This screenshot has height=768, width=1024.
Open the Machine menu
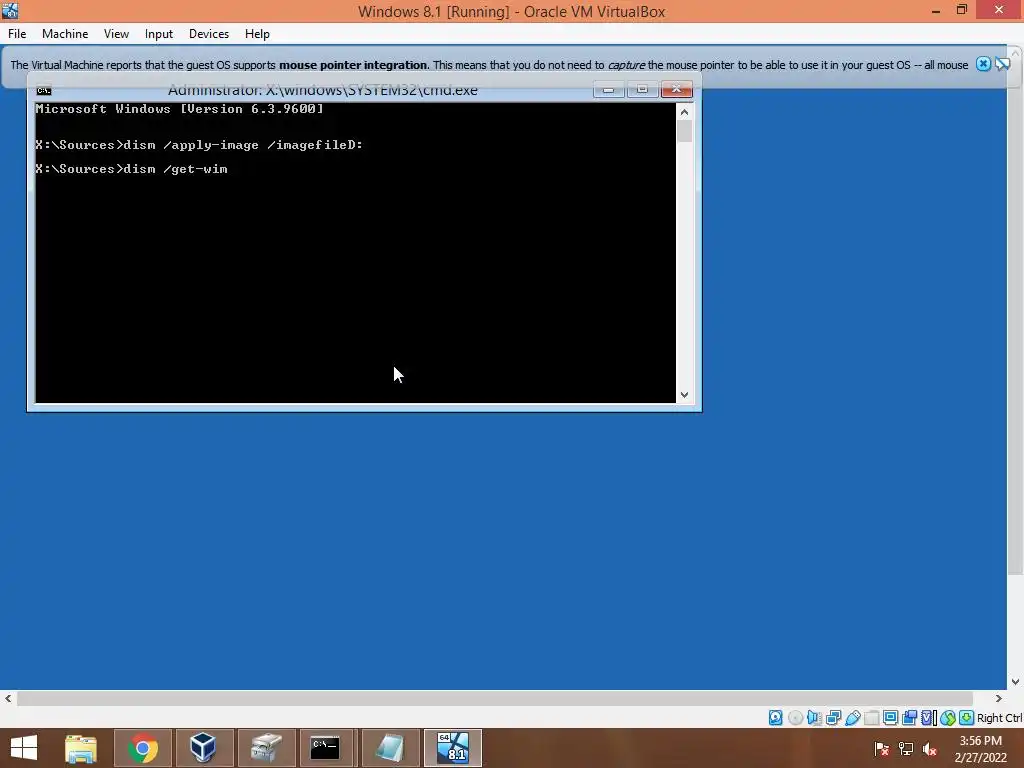[x=65, y=34]
